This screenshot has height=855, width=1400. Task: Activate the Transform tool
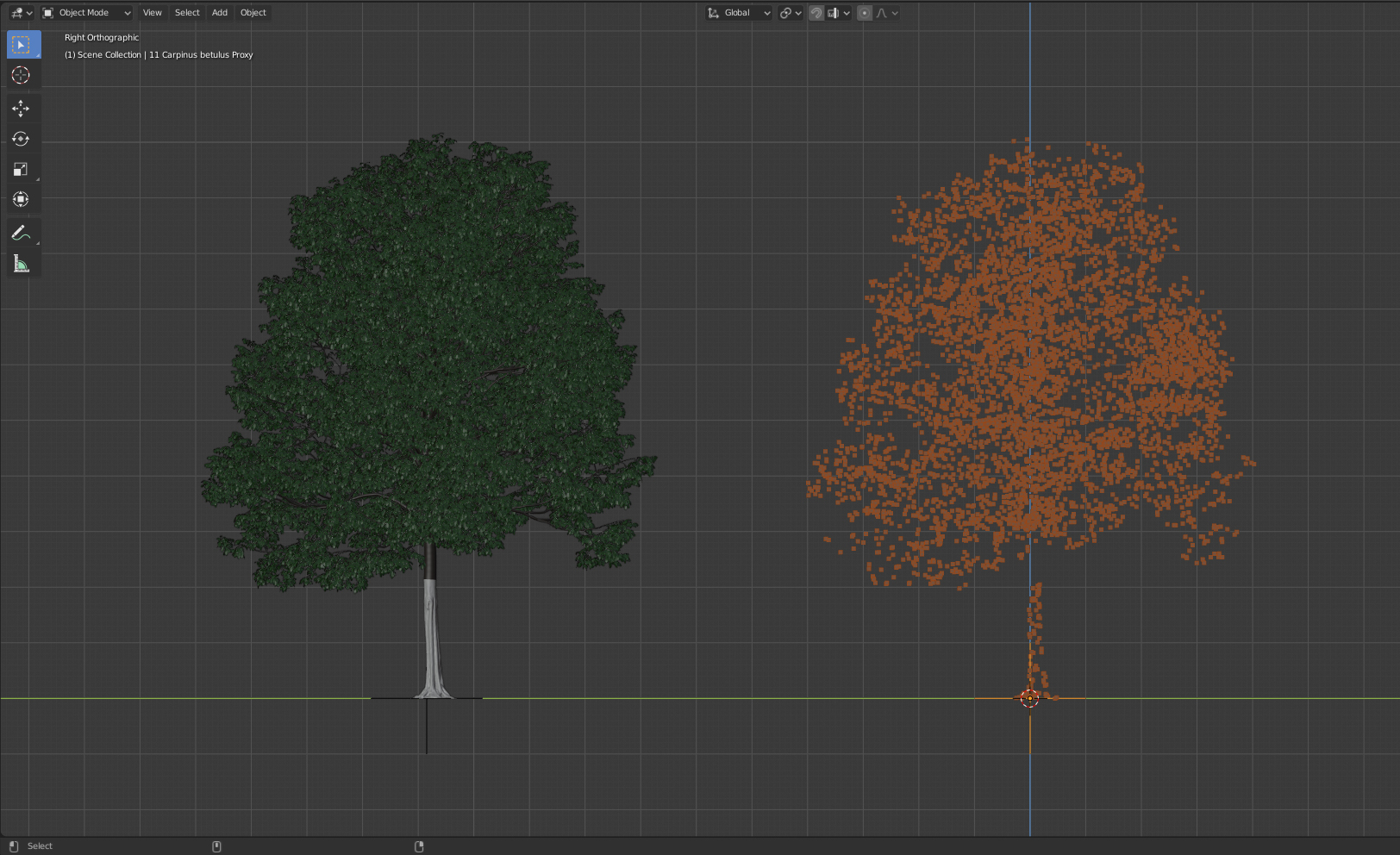[22, 199]
